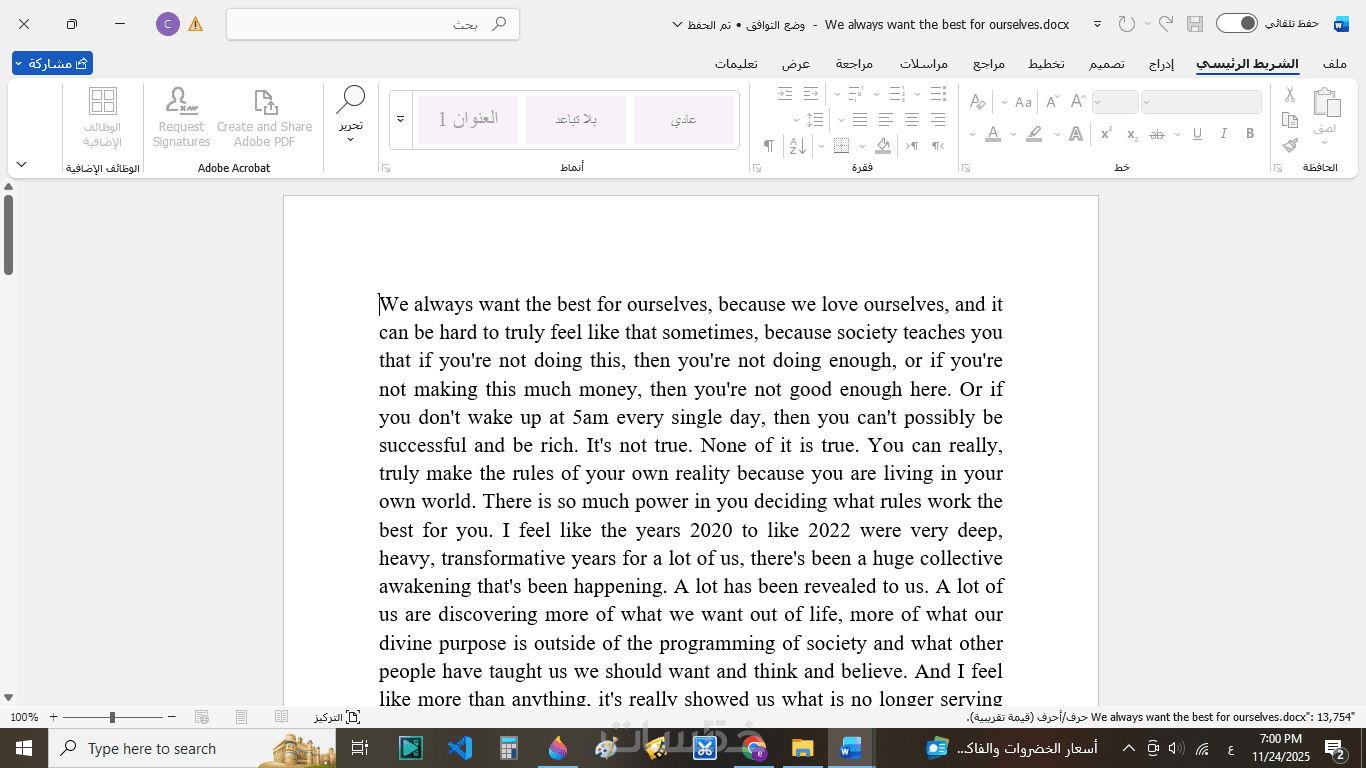Apply the Heading 1 (العنوان 1) style
1366x768 pixels.
point(468,119)
